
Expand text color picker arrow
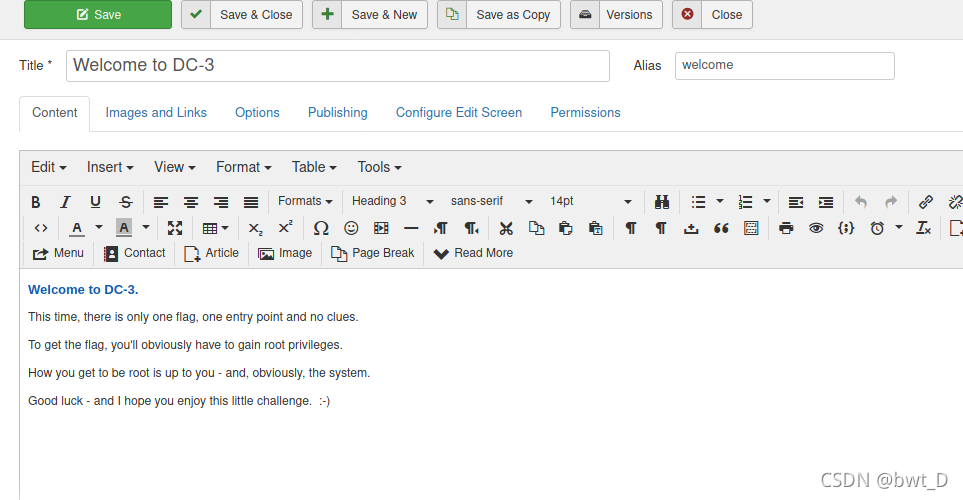pos(99,228)
